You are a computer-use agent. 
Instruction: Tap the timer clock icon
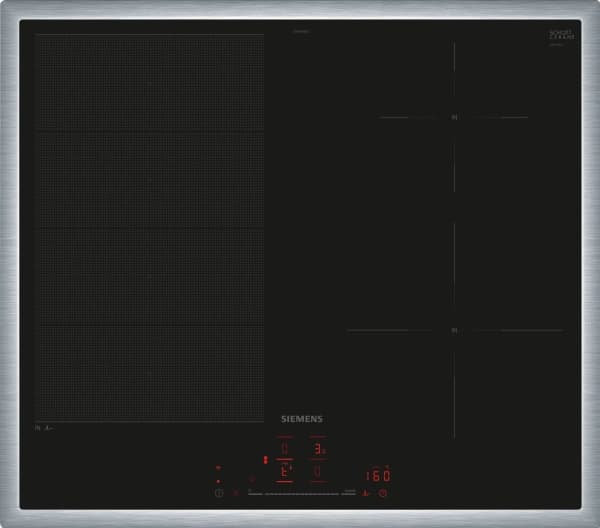[x=382, y=493]
